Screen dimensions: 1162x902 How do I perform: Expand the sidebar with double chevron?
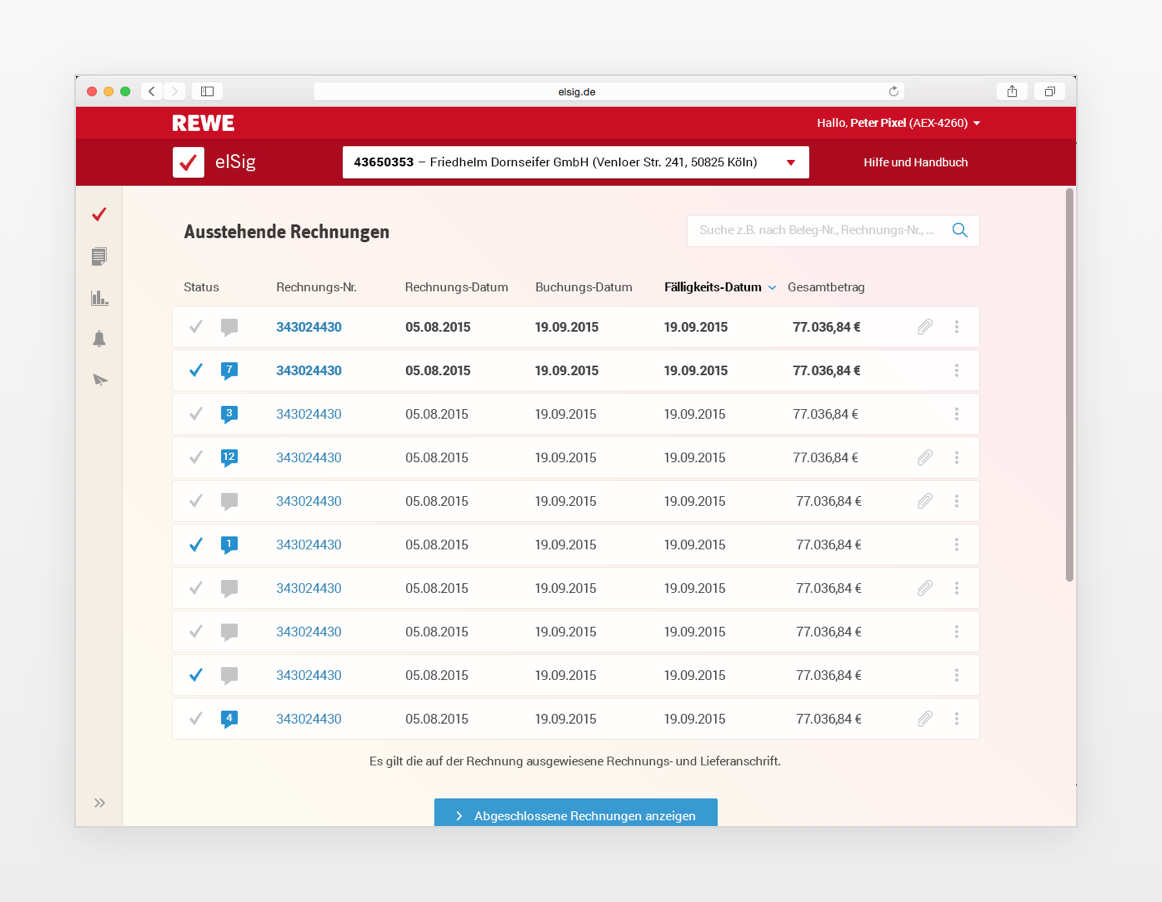pos(99,803)
